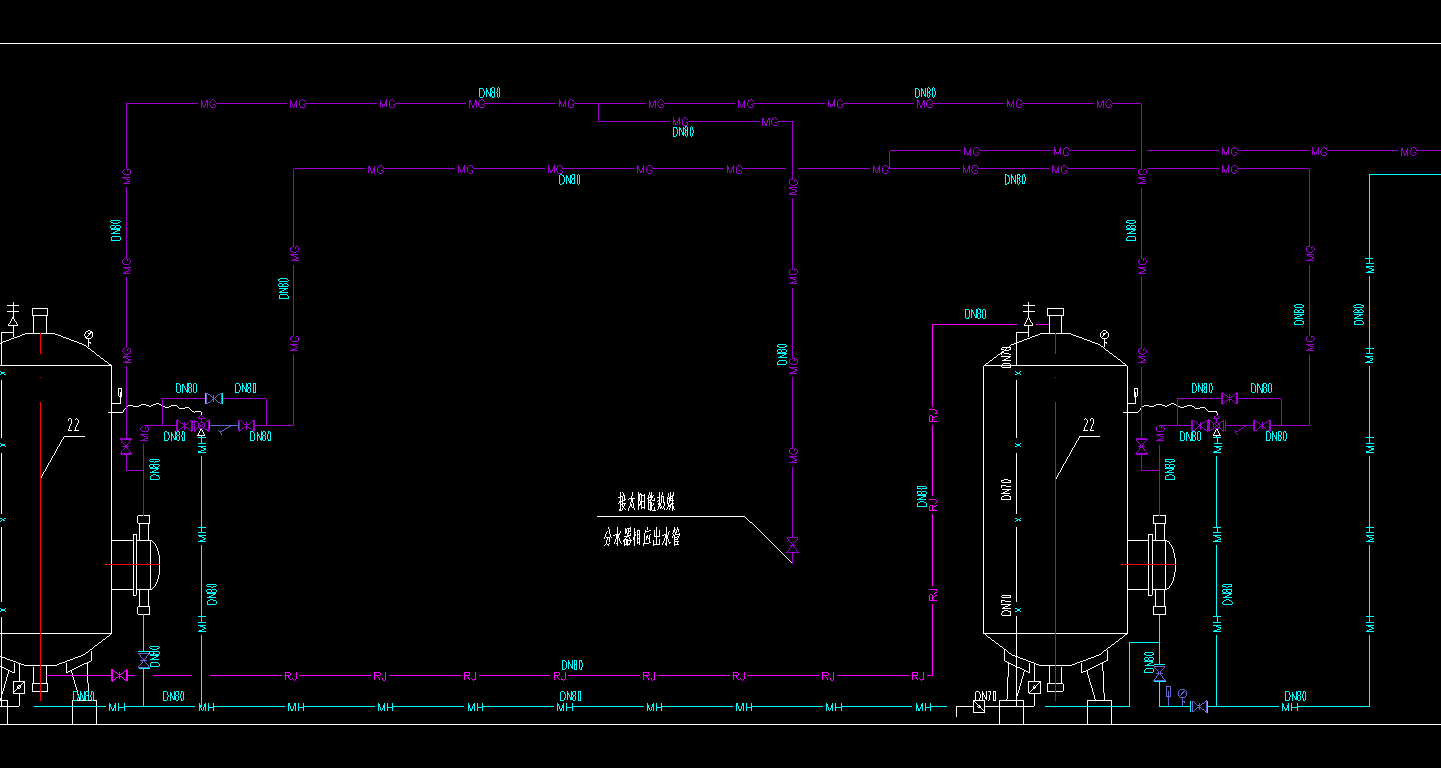Image resolution: width=1441 pixels, height=768 pixels.
Task: Select the DN80 label on the bottom-right MH line
Action: pos(1294,695)
